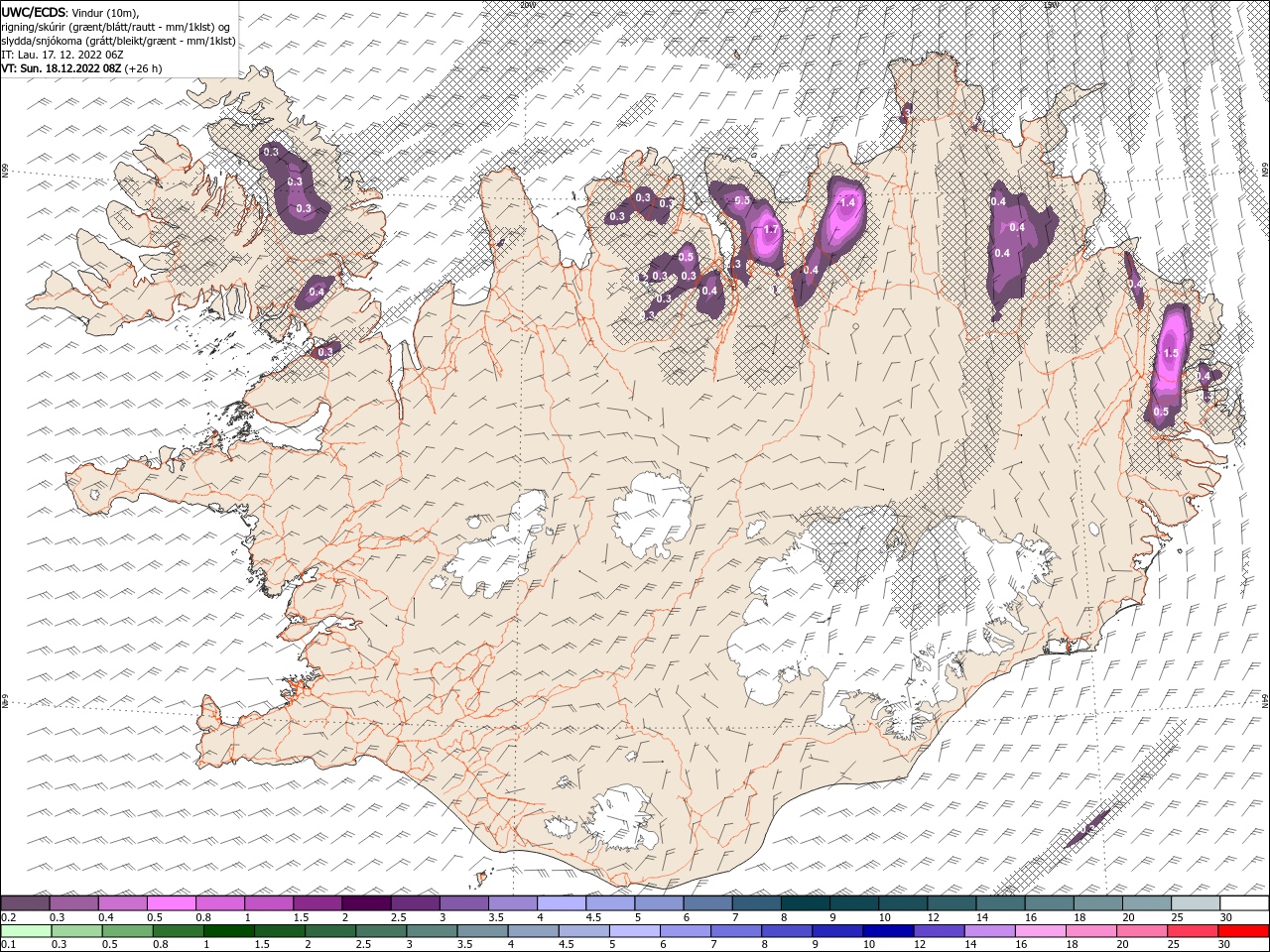This screenshot has height=952, width=1270.
Task: Pick the darkest purple snow swatch between 2 and 2.5
Action: 366,902
